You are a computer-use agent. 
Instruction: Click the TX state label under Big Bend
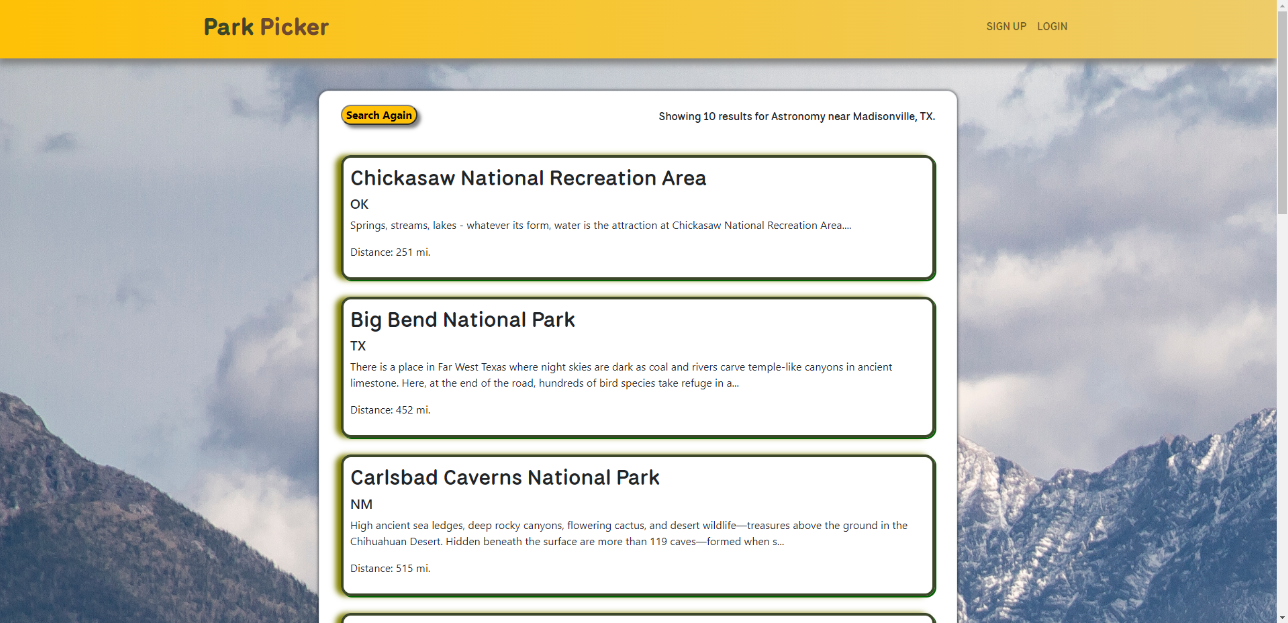[358, 346]
